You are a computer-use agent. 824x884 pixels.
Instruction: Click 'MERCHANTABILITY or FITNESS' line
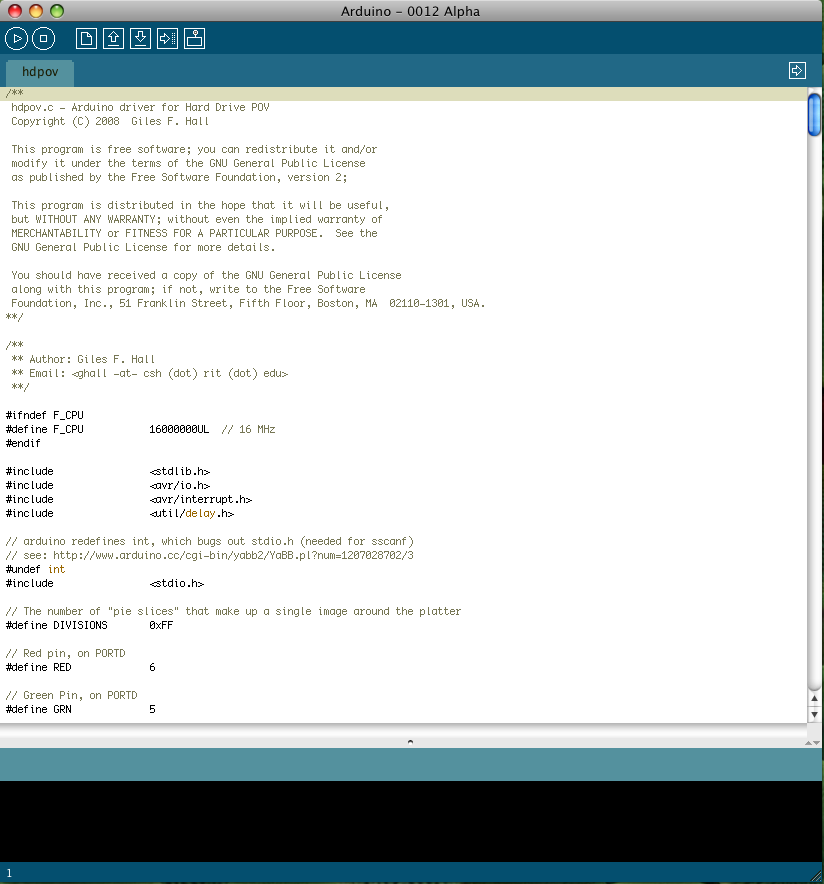pos(194,233)
